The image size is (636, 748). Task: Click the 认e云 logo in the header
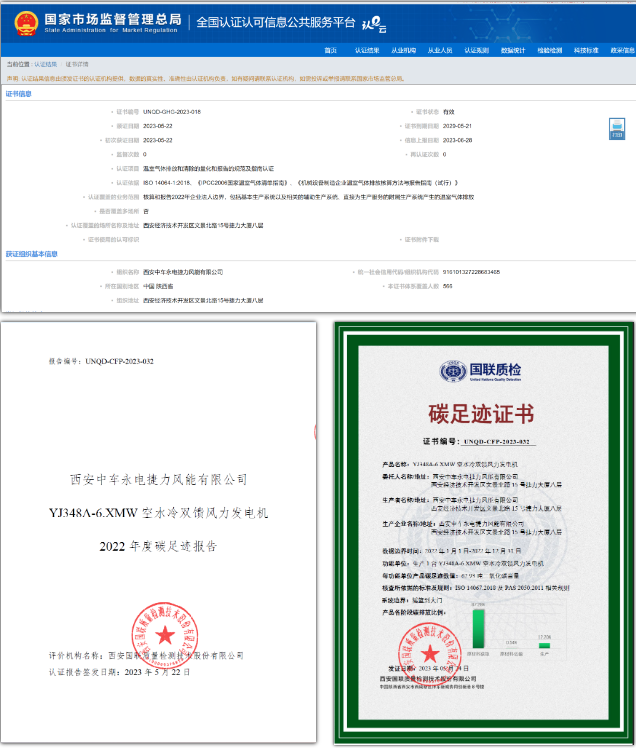[374, 24]
